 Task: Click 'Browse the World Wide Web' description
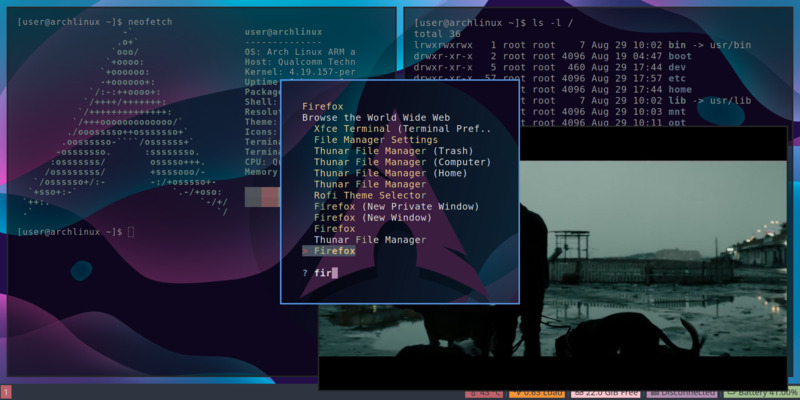[376, 117]
